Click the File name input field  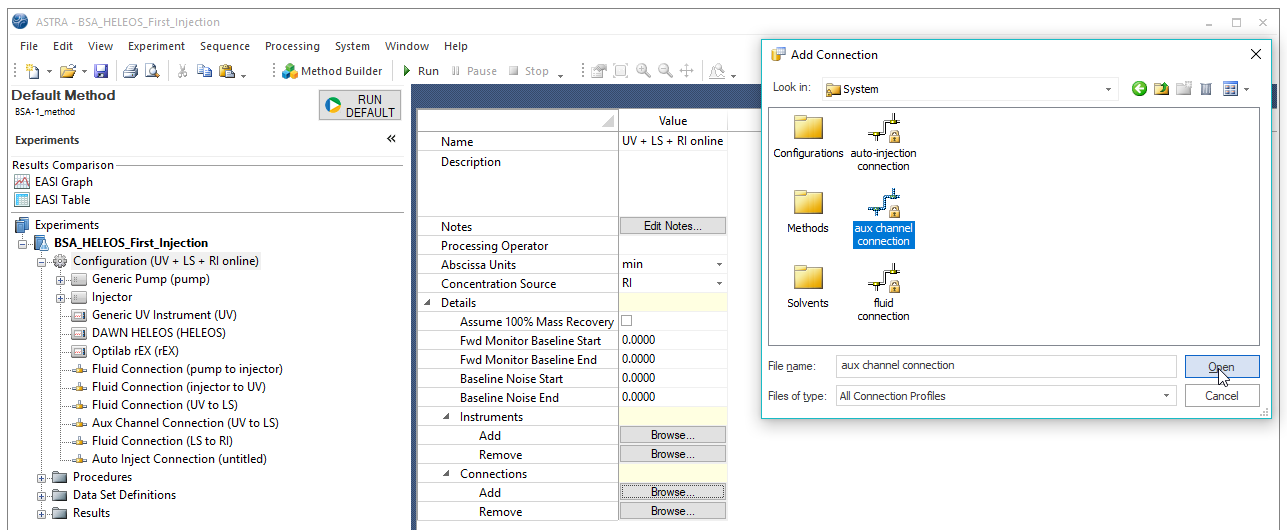tap(1005, 366)
